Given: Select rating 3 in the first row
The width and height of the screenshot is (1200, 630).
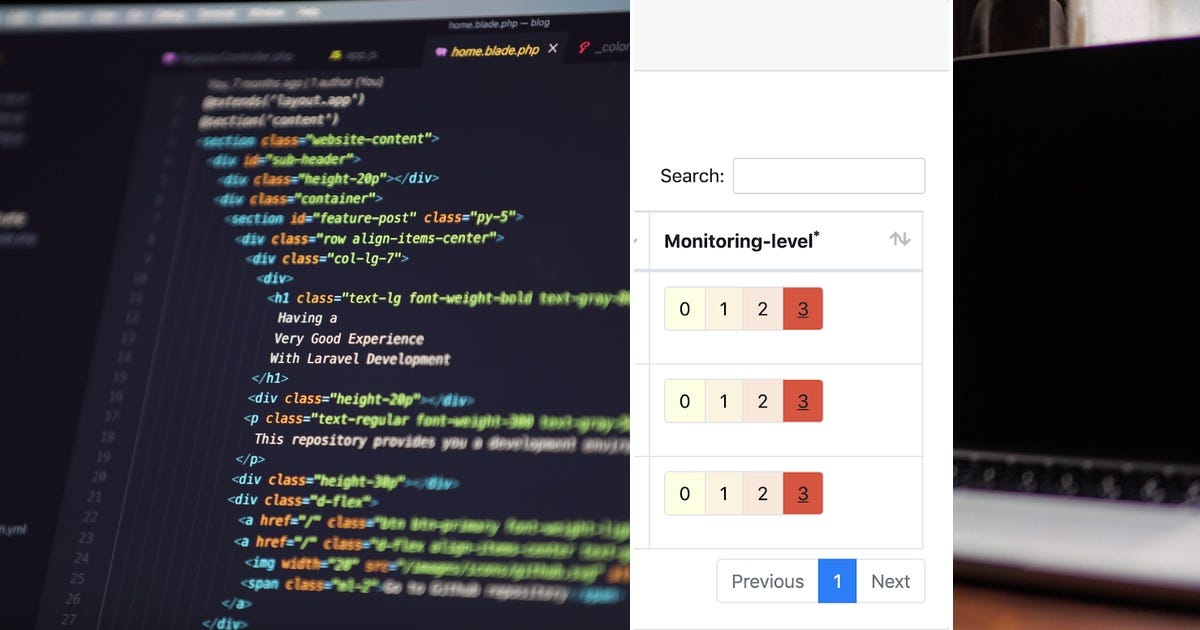Looking at the screenshot, I should coord(802,308).
